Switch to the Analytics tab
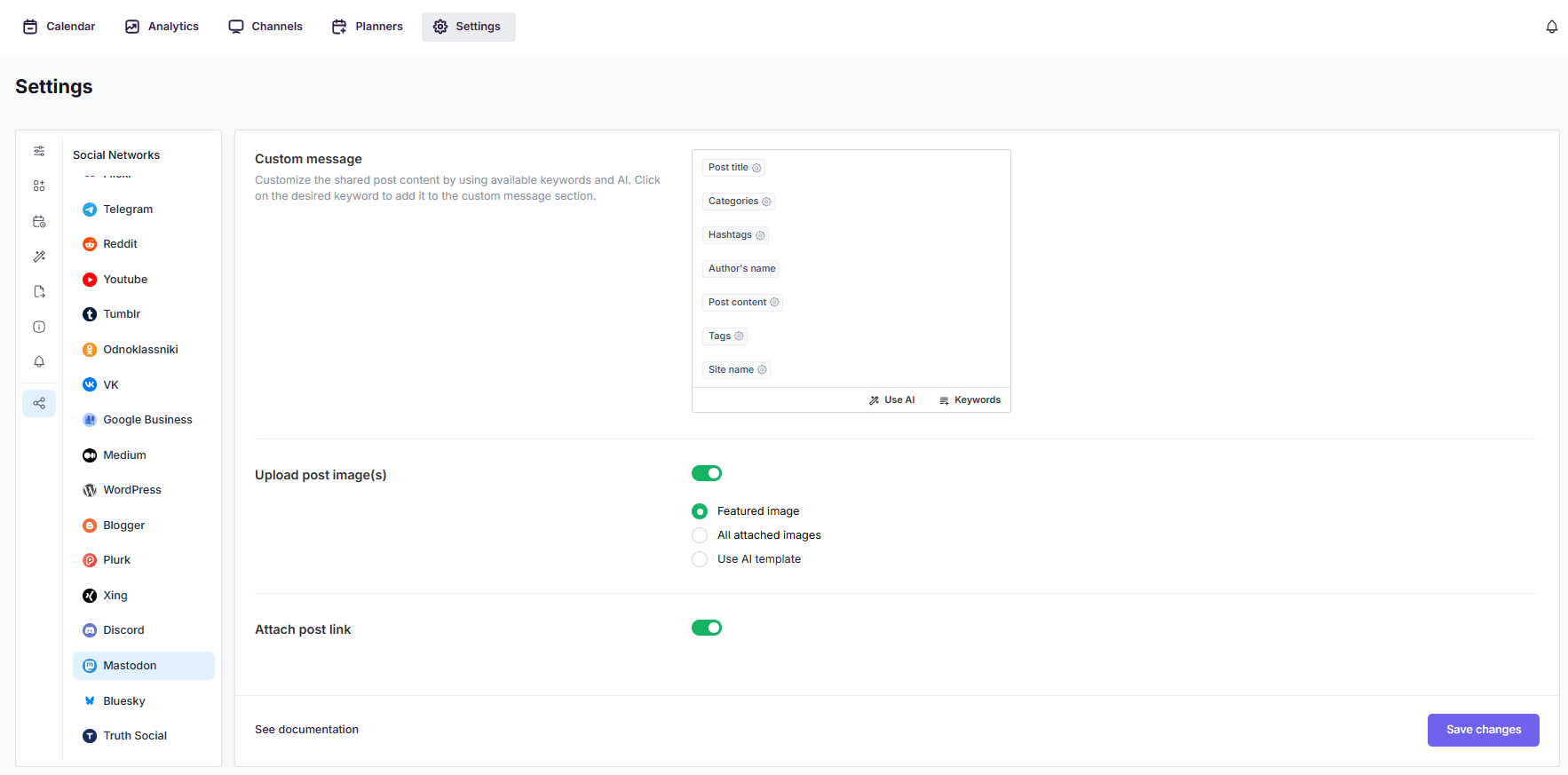Screen dimensions: 1568x775 click(x=162, y=27)
